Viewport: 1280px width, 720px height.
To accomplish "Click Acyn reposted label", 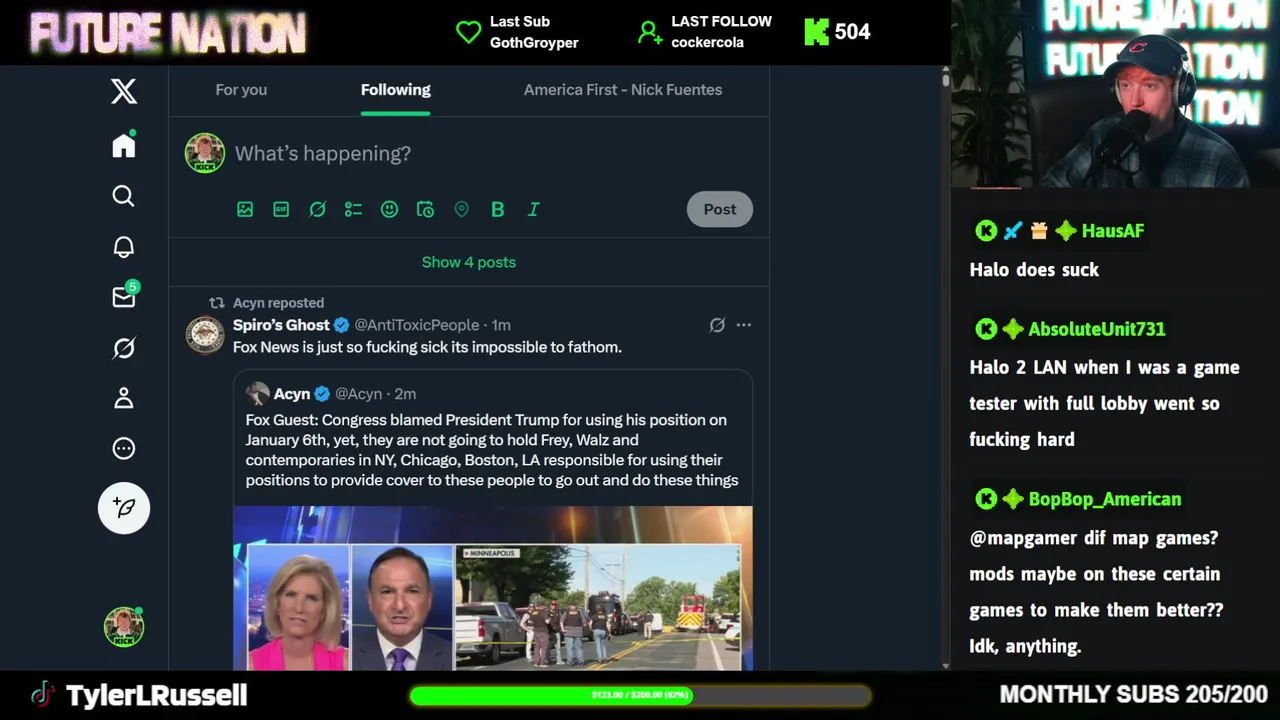I will tap(278, 303).
